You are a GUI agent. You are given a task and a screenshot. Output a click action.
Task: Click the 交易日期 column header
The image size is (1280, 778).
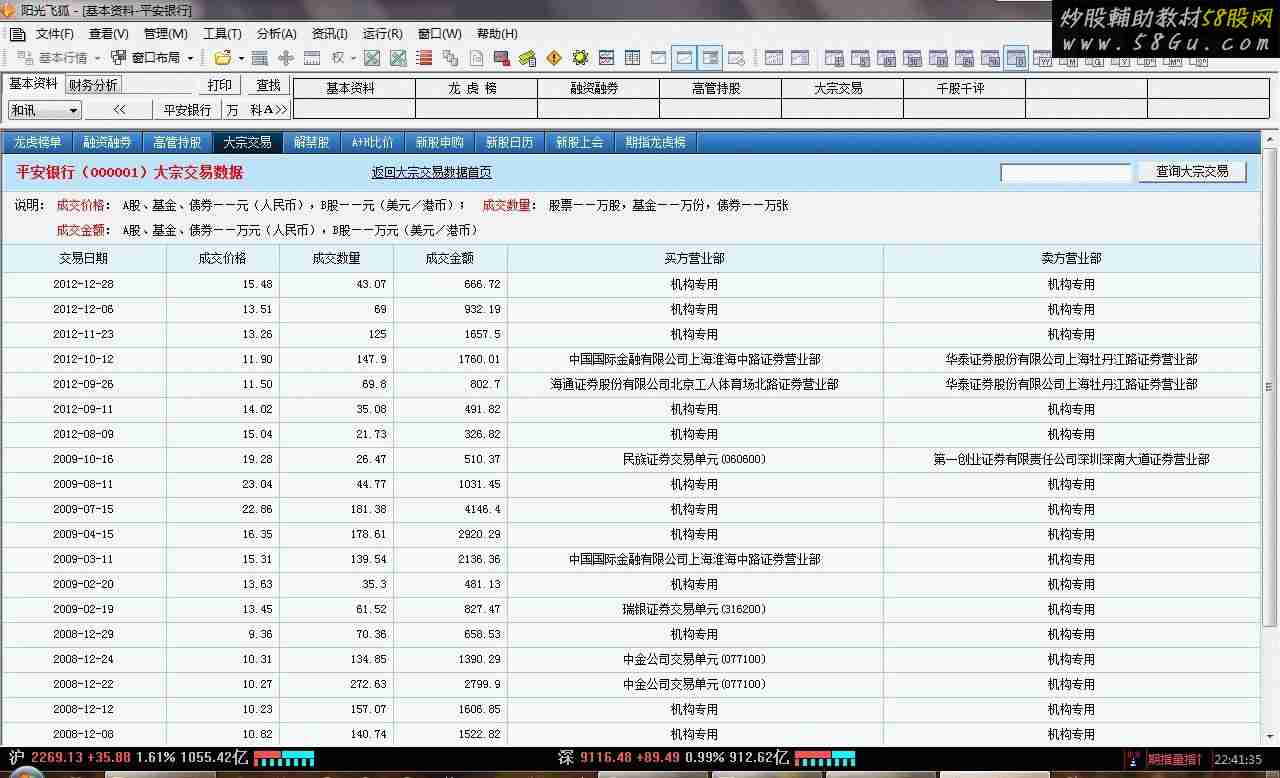[84, 258]
